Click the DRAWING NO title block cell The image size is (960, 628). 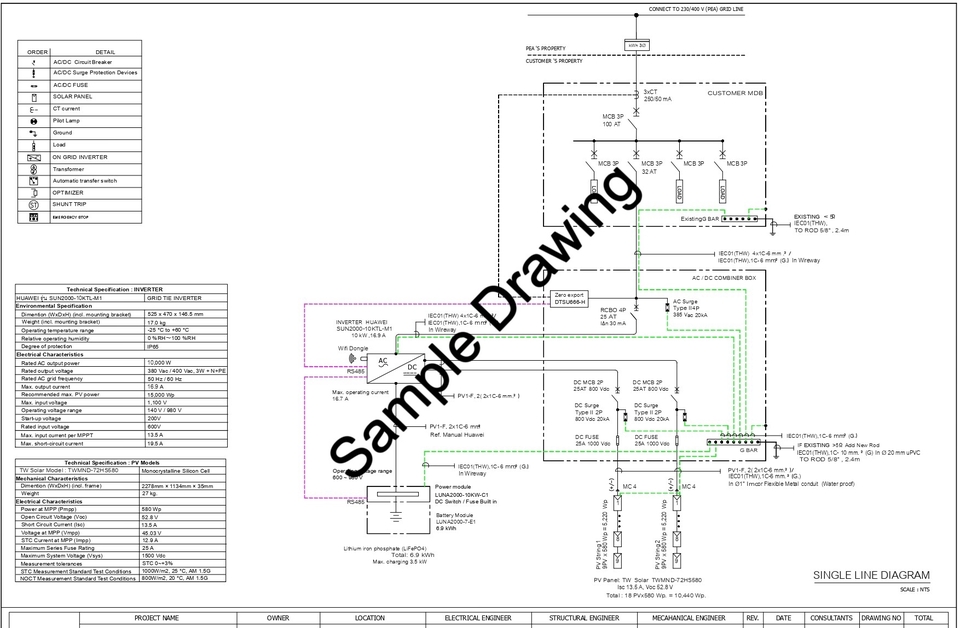tap(881, 618)
